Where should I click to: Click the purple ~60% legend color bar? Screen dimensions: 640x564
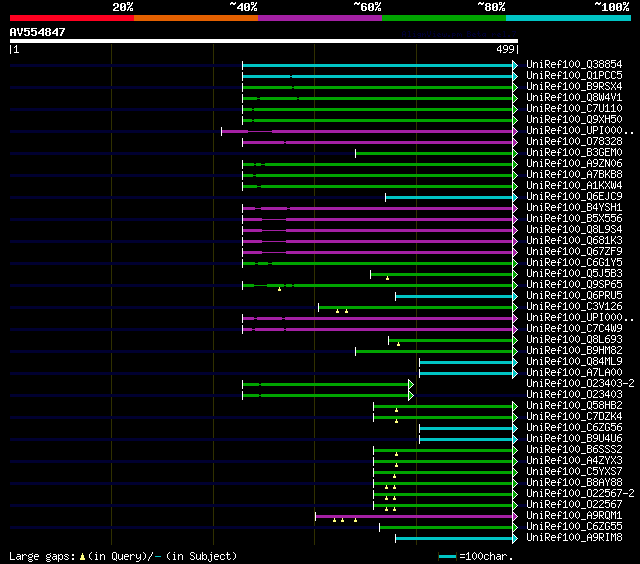(x=320, y=18)
